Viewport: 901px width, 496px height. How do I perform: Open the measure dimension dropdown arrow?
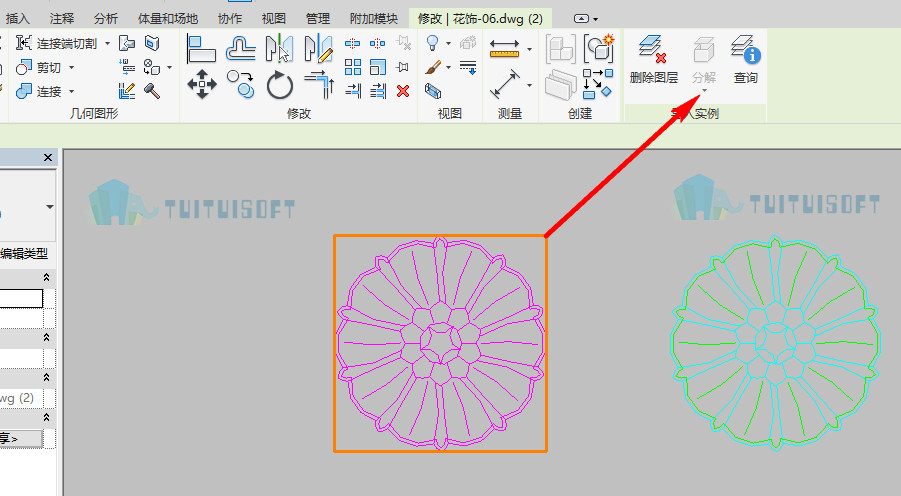pos(529,85)
